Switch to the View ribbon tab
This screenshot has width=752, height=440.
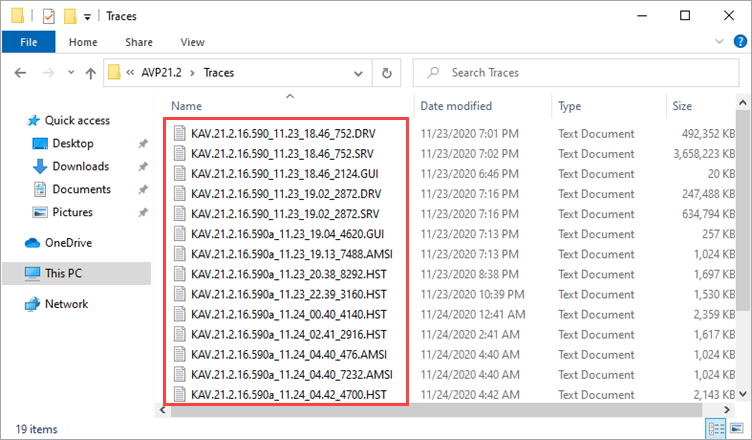pyautogui.click(x=192, y=42)
